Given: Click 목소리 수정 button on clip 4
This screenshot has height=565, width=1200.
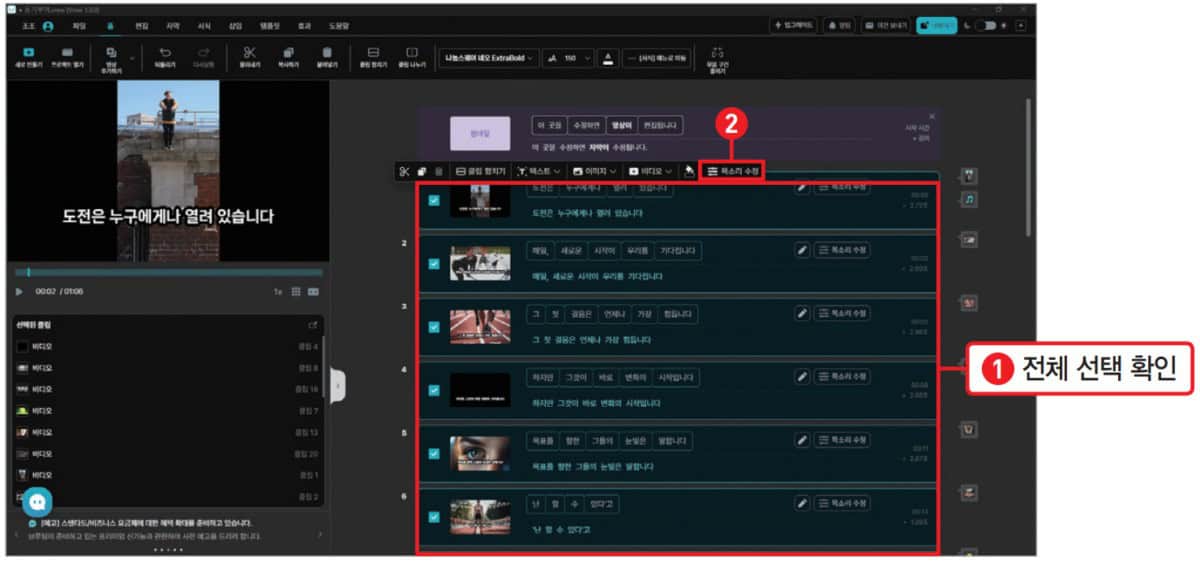Looking at the screenshot, I should tap(842, 376).
